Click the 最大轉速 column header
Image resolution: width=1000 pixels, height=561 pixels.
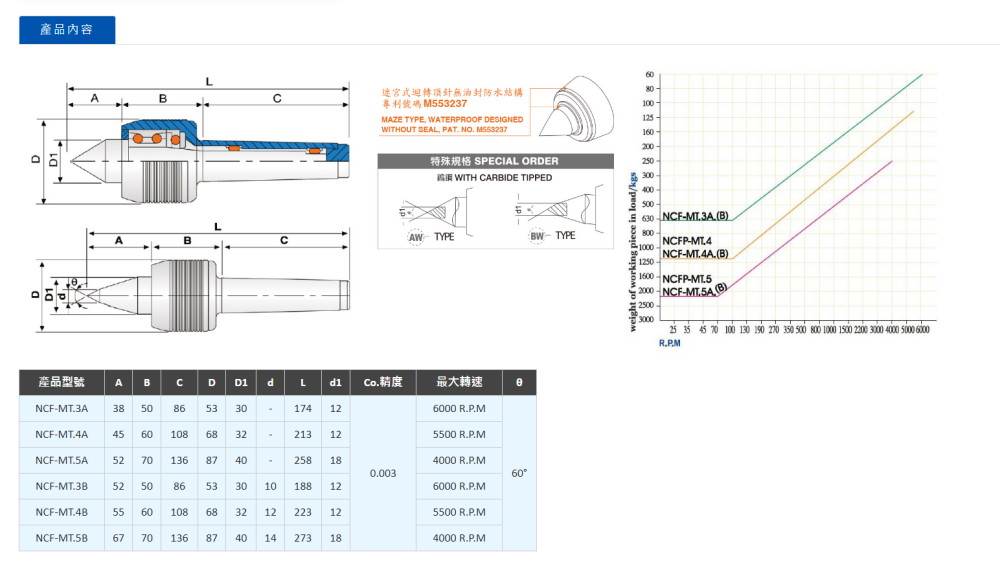(x=459, y=382)
